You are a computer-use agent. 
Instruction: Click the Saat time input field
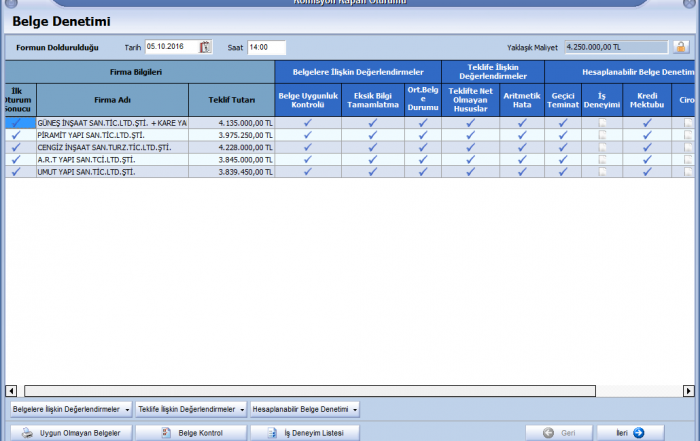(x=266, y=47)
